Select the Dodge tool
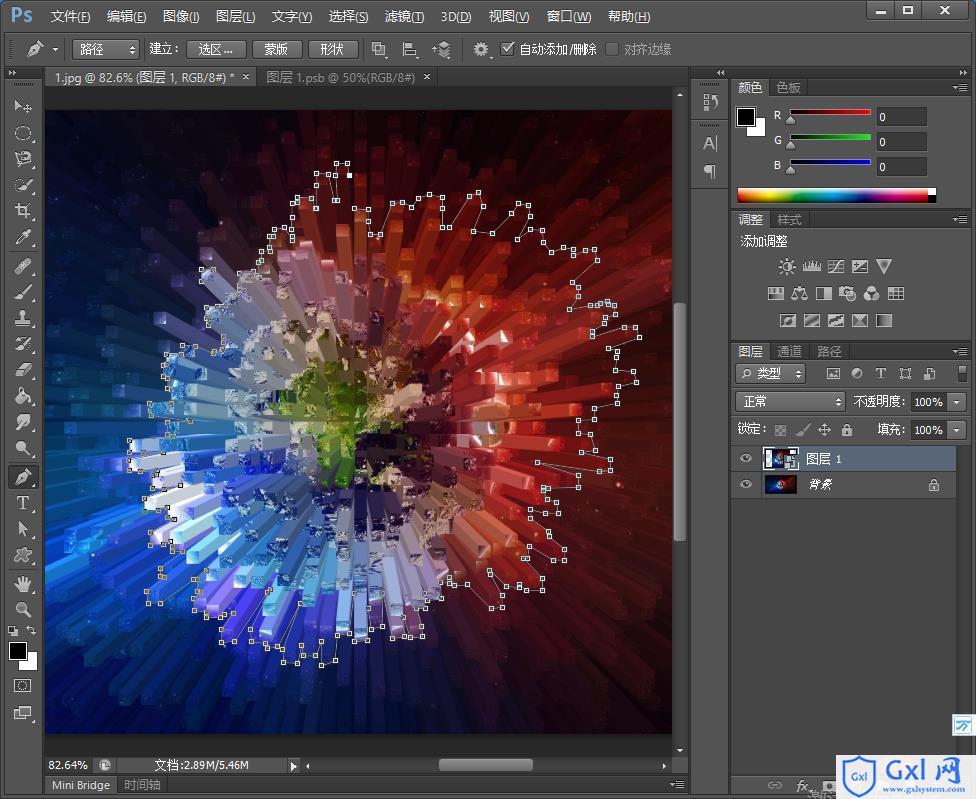 click(22, 448)
